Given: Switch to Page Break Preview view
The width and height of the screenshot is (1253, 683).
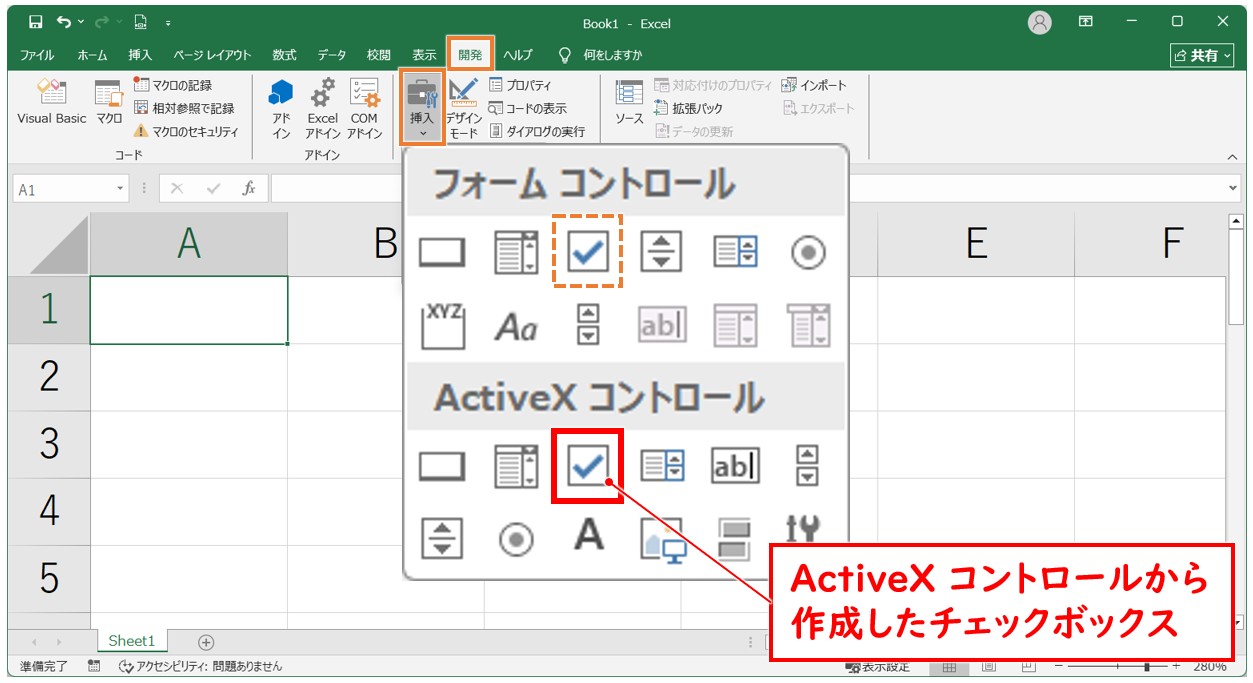Looking at the screenshot, I should point(1027,666).
